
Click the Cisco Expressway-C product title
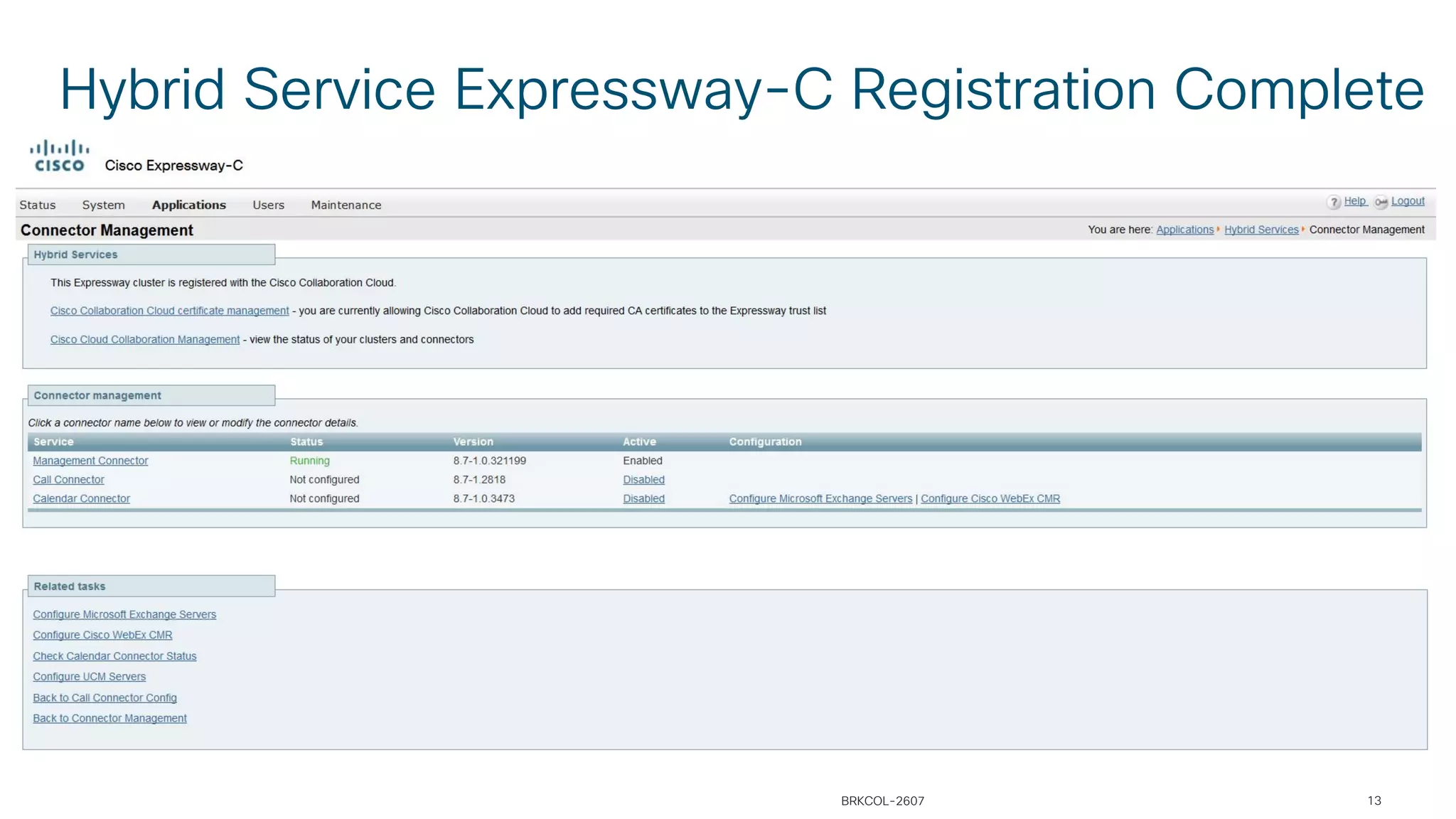click(174, 166)
